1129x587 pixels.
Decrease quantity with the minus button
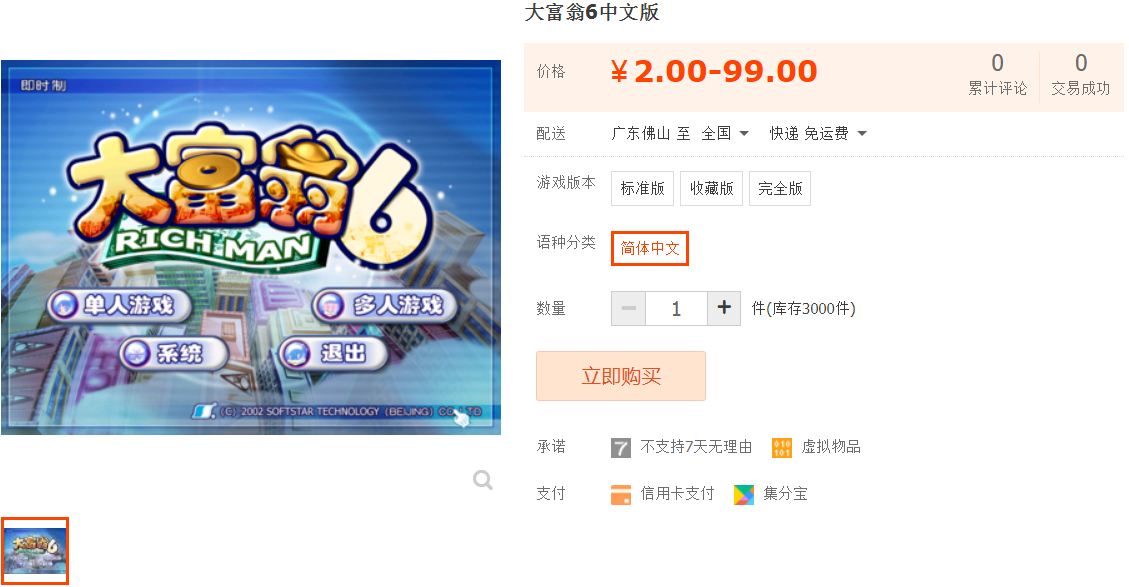629,308
